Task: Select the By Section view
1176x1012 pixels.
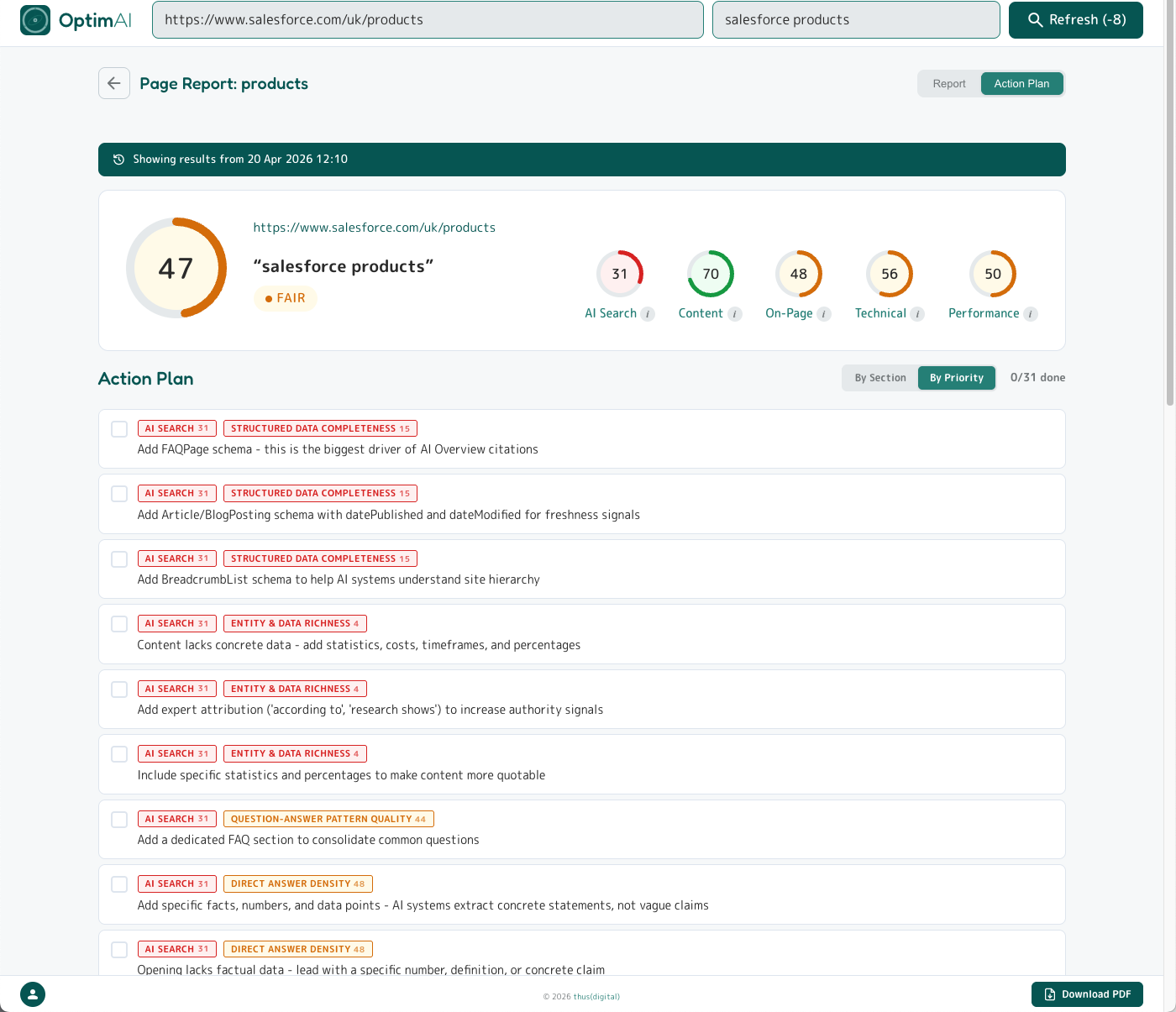Action: point(880,378)
